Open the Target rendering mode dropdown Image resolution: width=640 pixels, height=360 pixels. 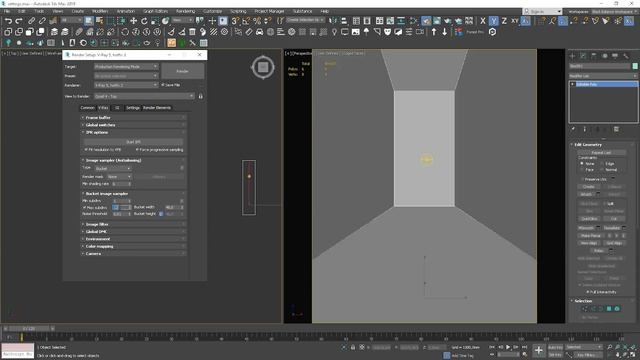pos(126,67)
